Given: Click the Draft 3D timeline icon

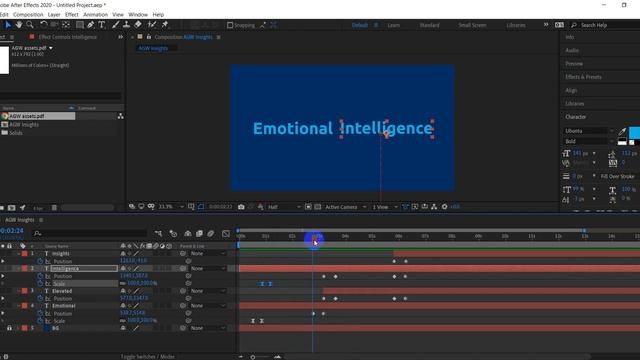Looking at the screenshot, I should (173, 233).
